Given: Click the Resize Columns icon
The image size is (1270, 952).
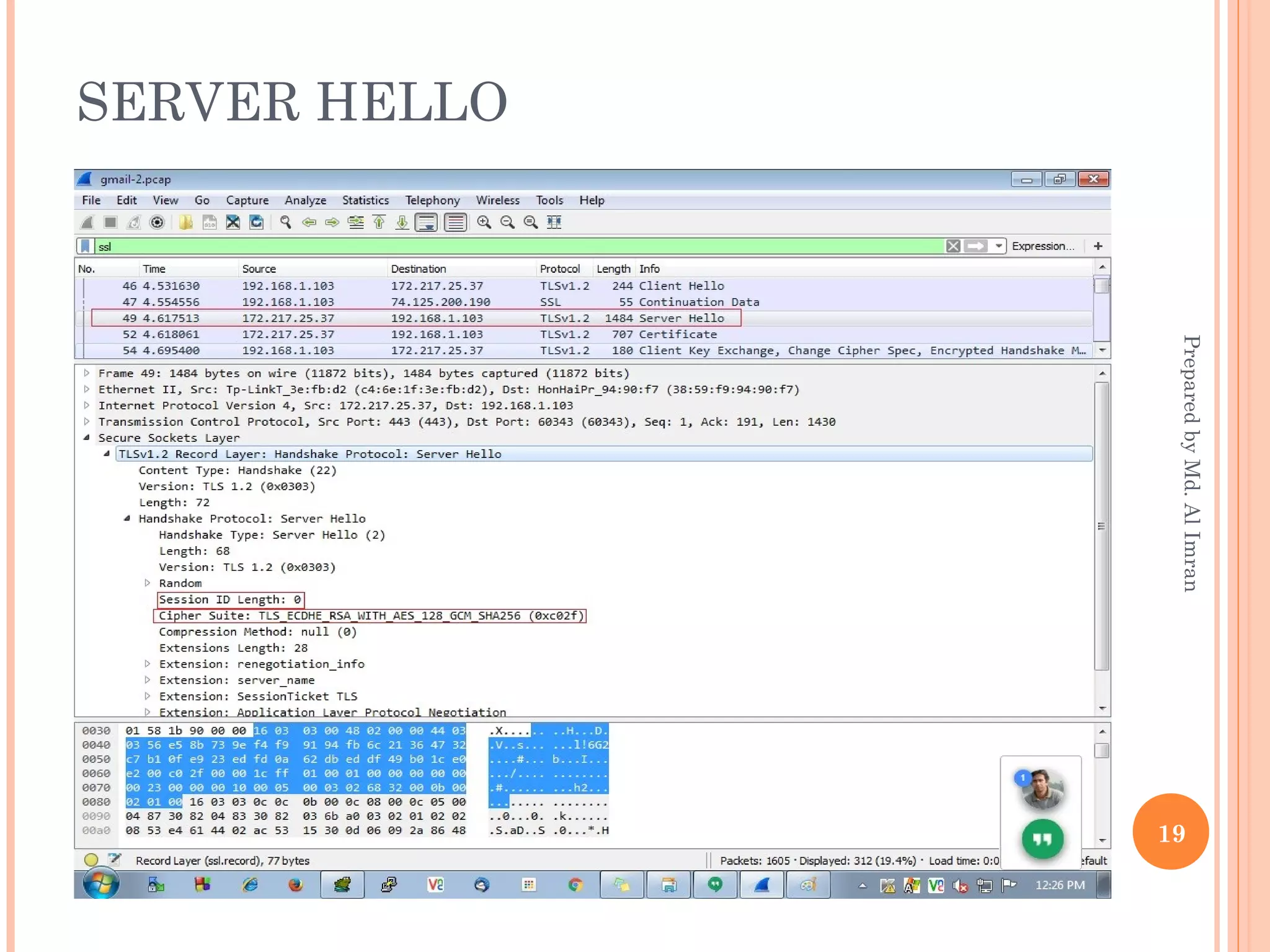Looking at the screenshot, I should click(x=554, y=223).
